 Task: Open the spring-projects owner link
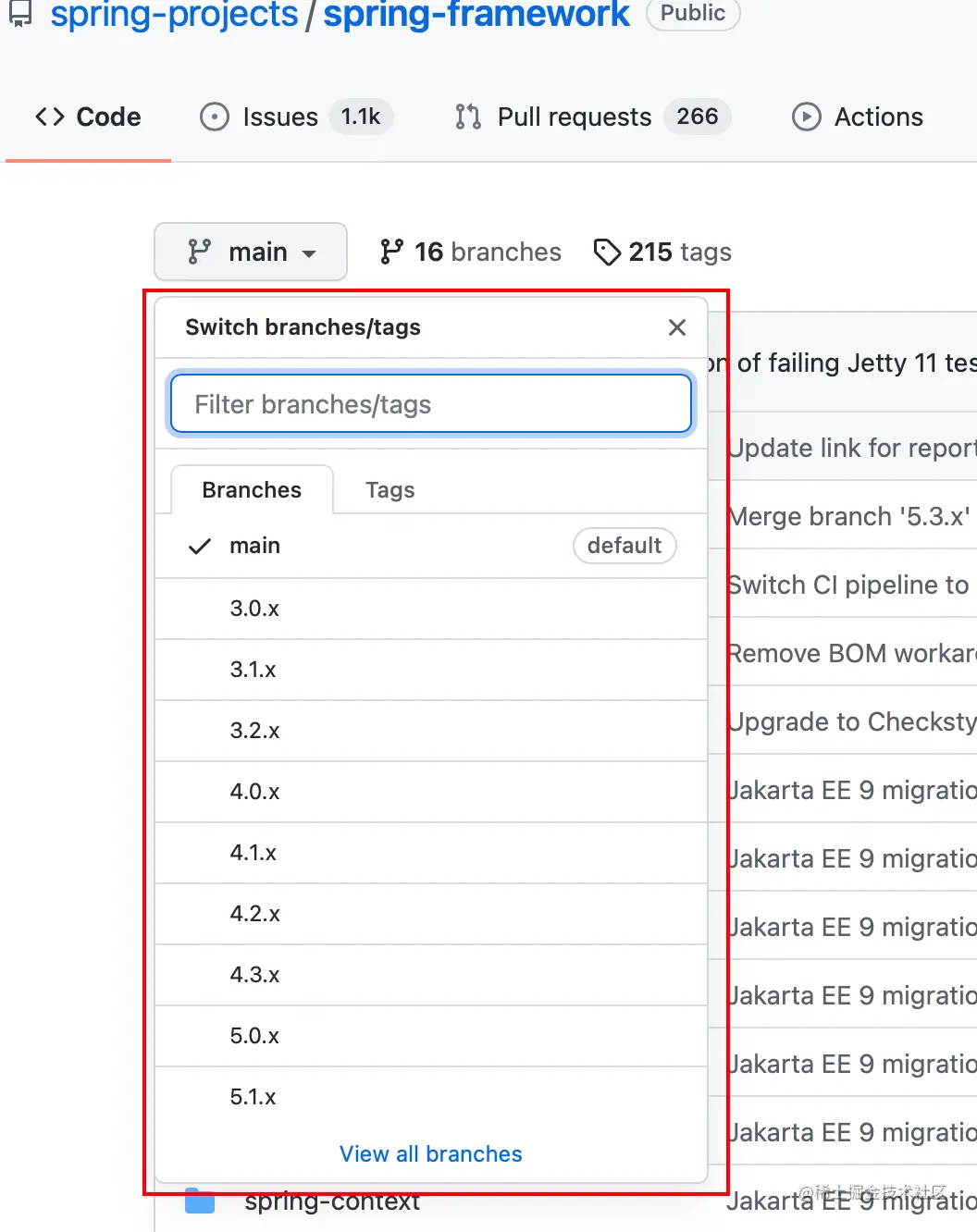[174, 14]
